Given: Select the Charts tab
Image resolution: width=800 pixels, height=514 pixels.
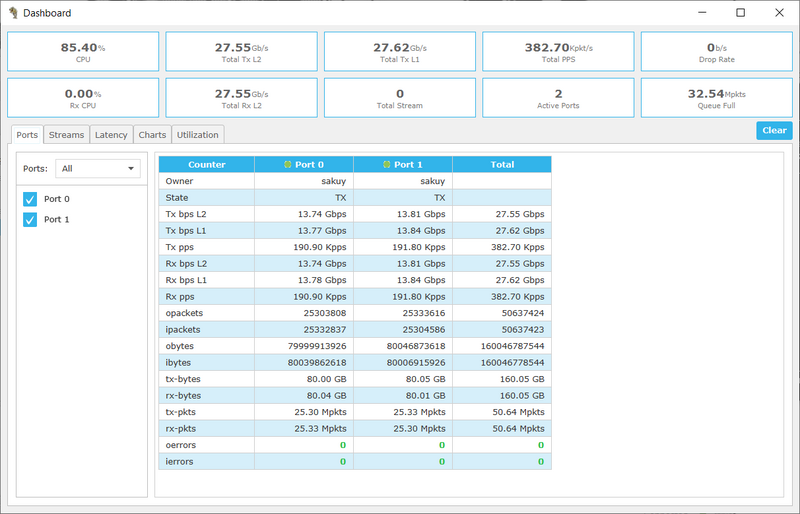Looking at the screenshot, I should click(152, 135).
